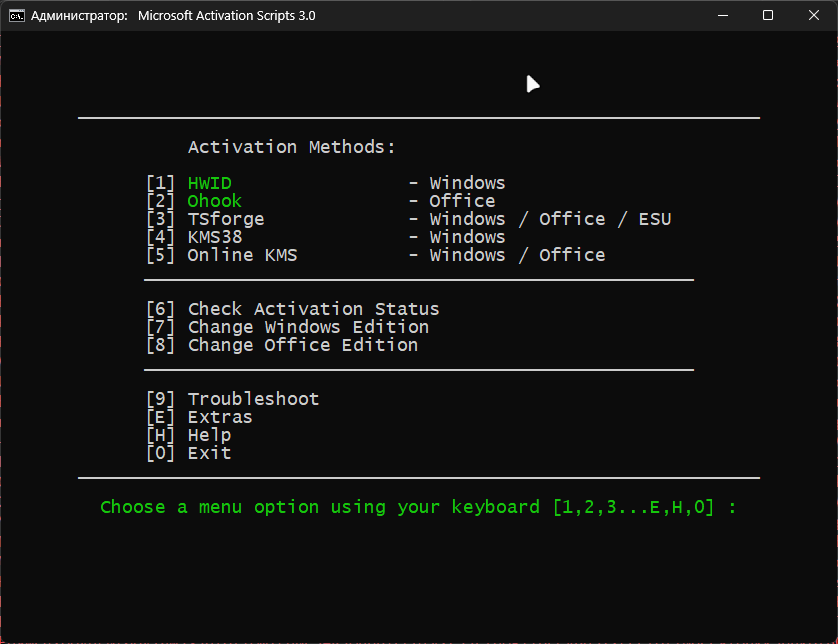Click the '[9]' key label
This screenshot has height=644, width=838.
(x=161, y=399)
